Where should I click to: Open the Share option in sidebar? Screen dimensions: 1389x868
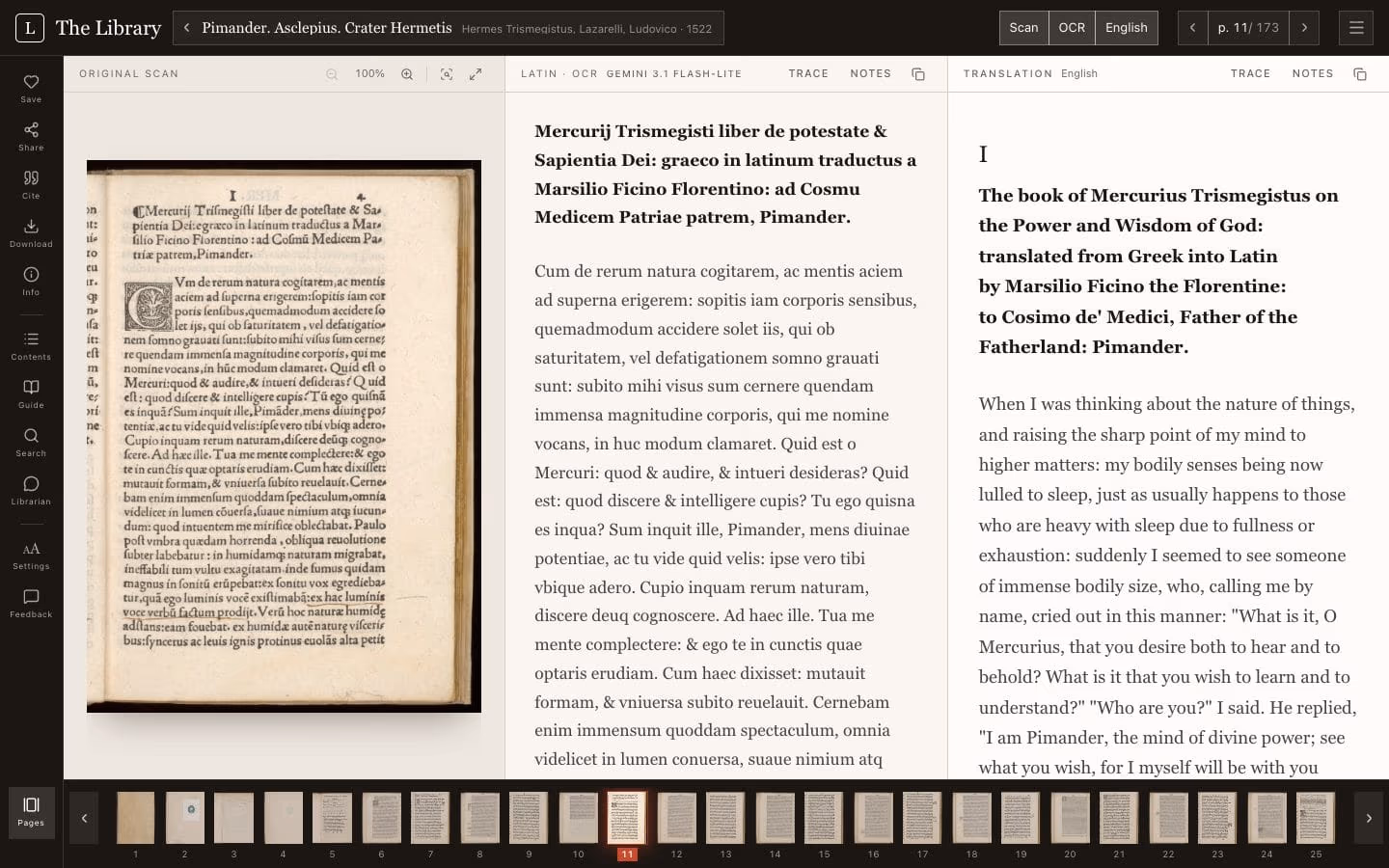pyautogui.click(x=31, y=136)
